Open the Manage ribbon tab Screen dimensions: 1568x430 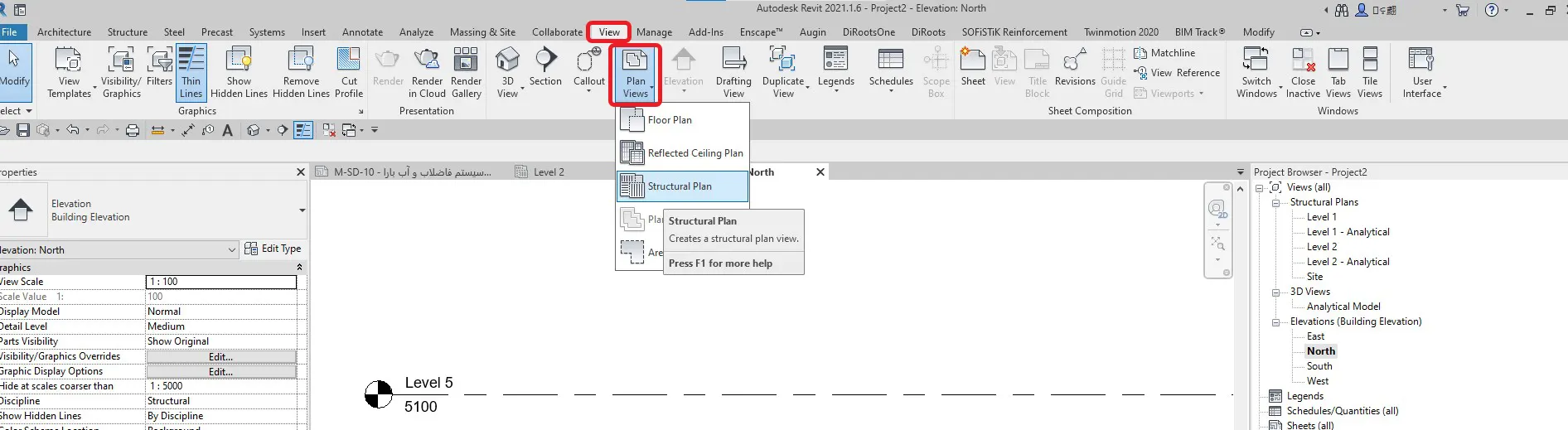coord(654,32)
